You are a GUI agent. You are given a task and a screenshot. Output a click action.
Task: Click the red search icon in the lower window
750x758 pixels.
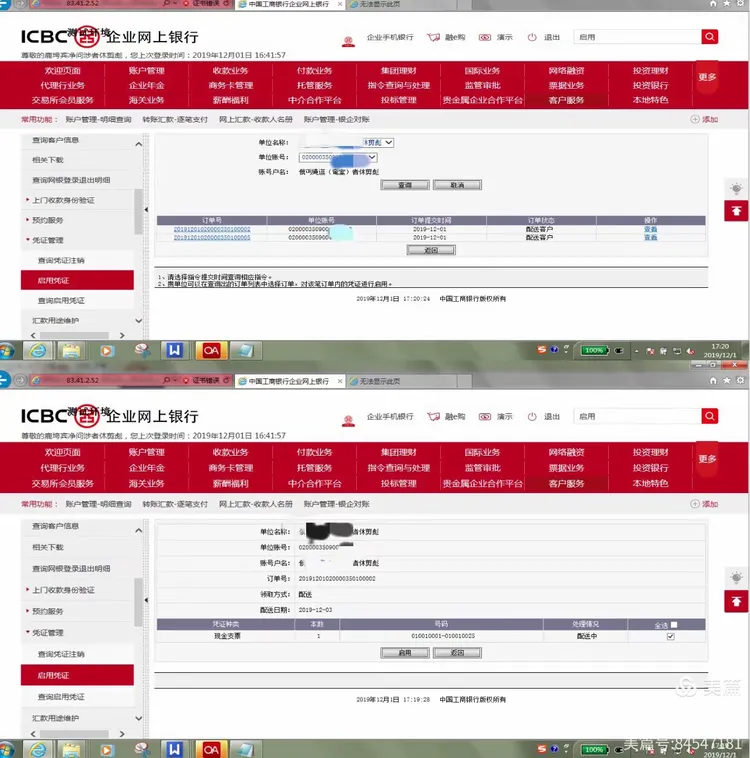(709, 416)
